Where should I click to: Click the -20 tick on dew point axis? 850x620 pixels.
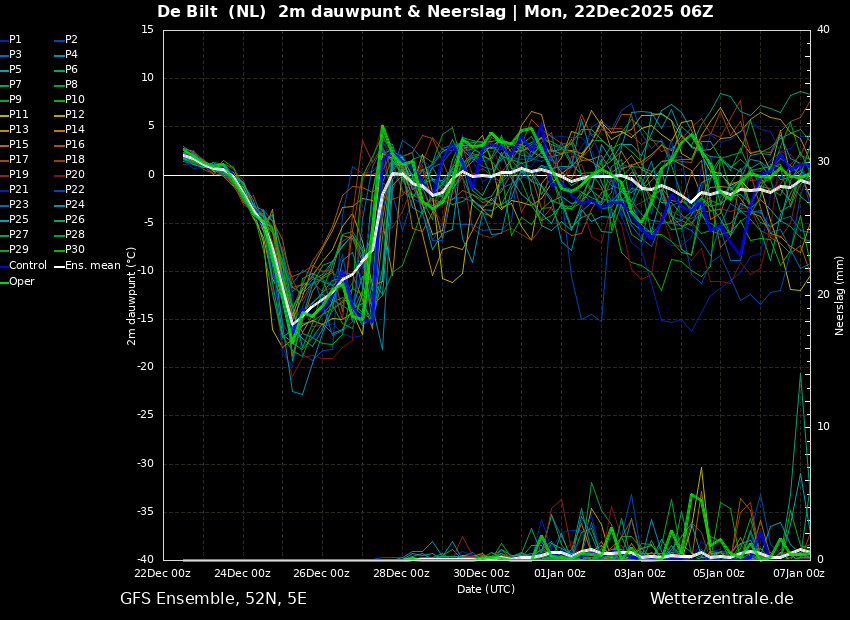146,367
